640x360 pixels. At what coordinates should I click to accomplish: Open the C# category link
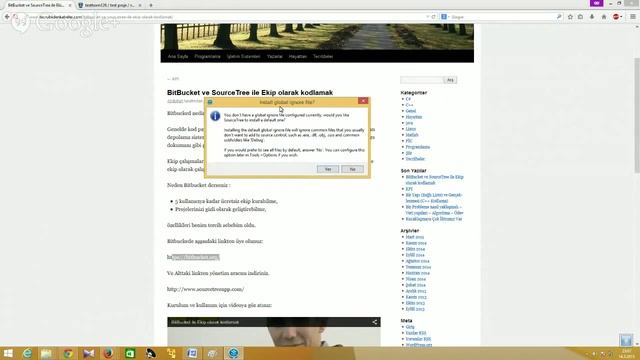pyautogui.click(x=408, y=99)
